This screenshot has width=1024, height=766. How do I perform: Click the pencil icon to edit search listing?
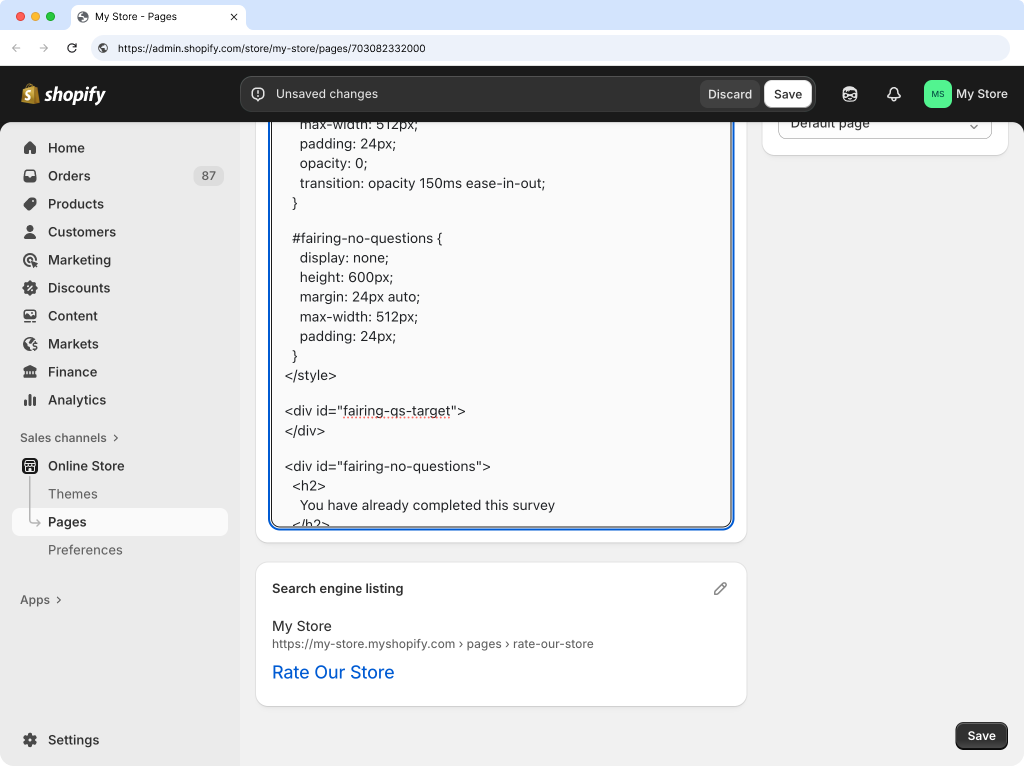tap(720, 589)
